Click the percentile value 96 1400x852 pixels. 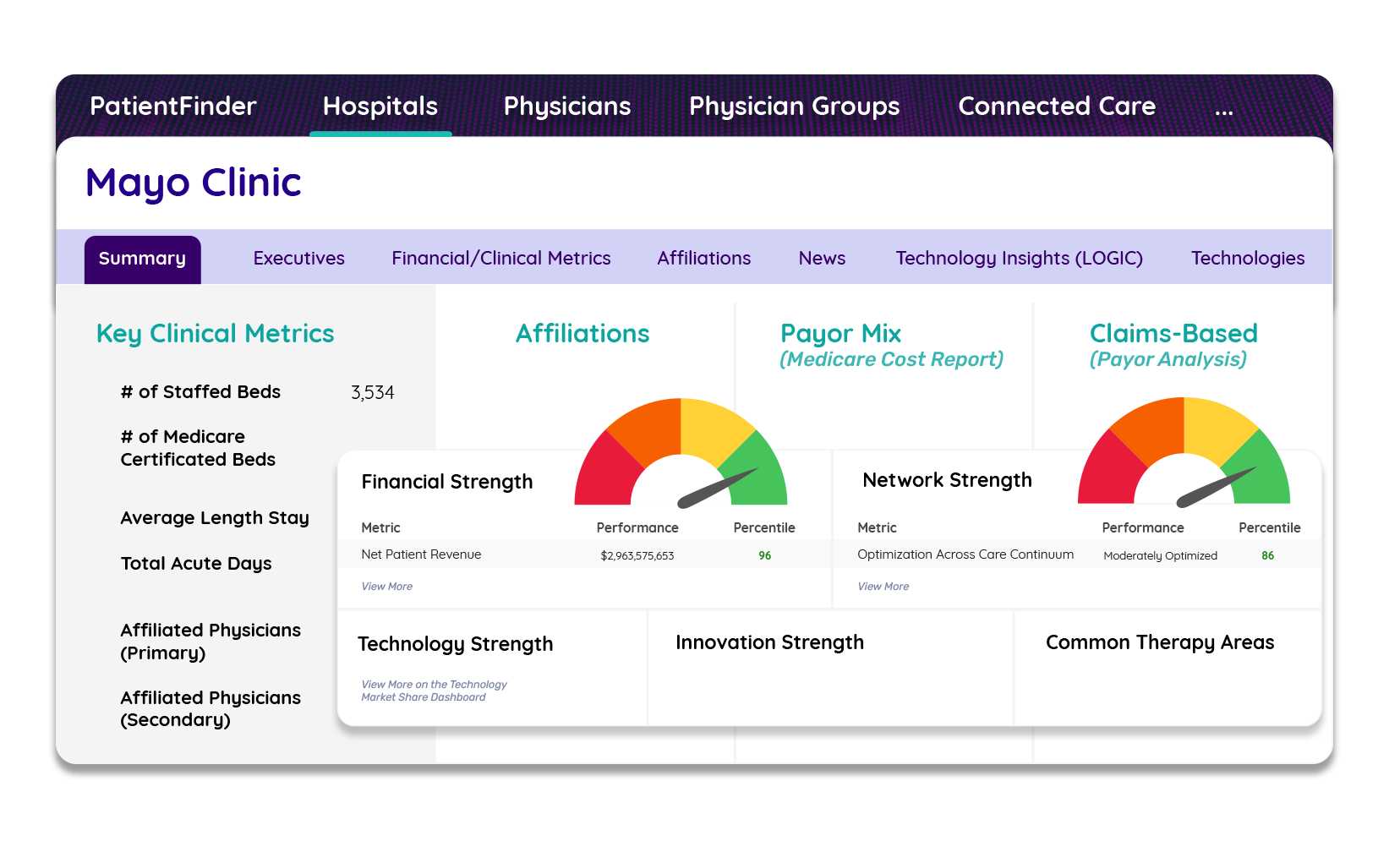[x=765, y=556]
